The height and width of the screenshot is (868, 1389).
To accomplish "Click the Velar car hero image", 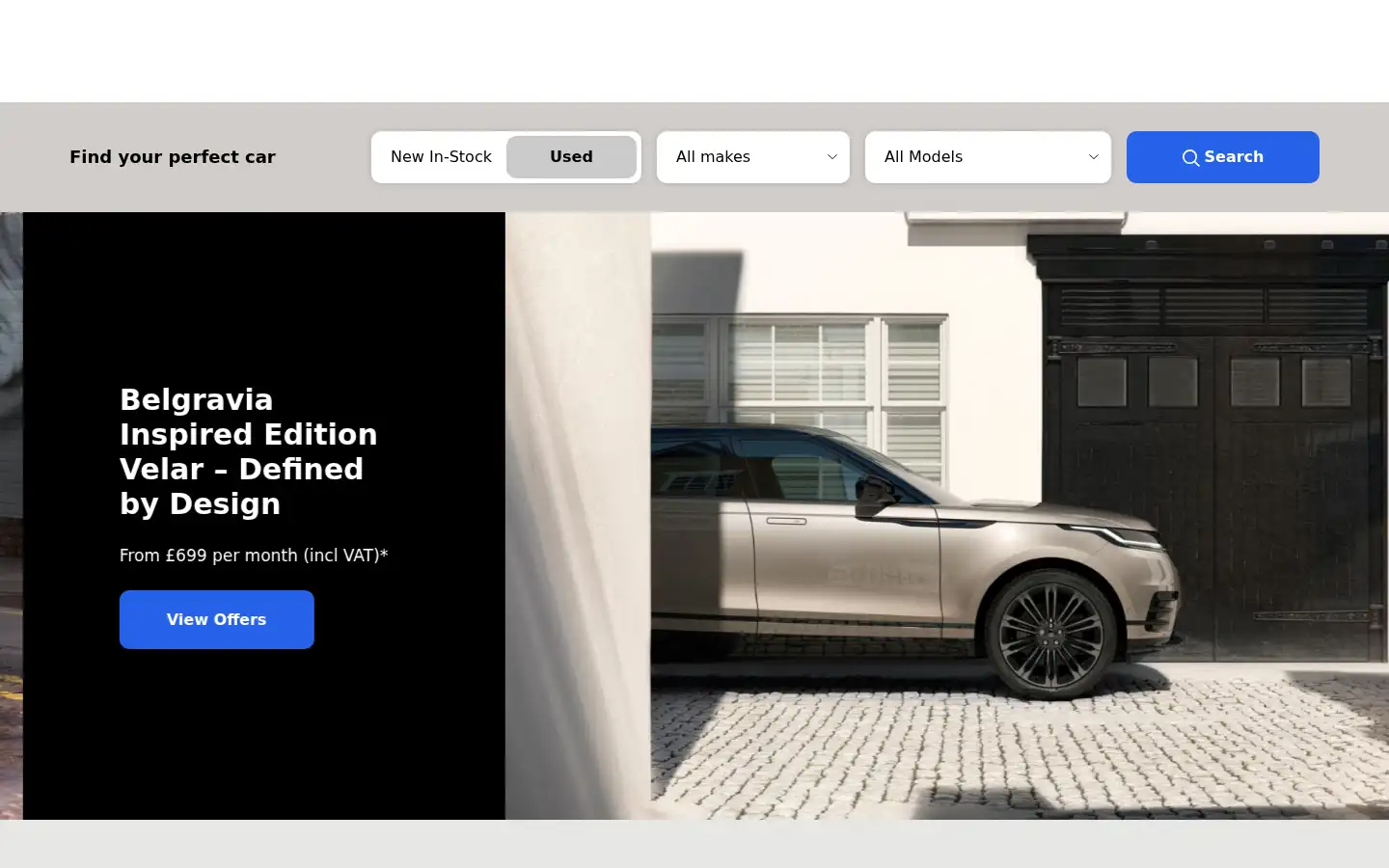I will click(947, 516).
